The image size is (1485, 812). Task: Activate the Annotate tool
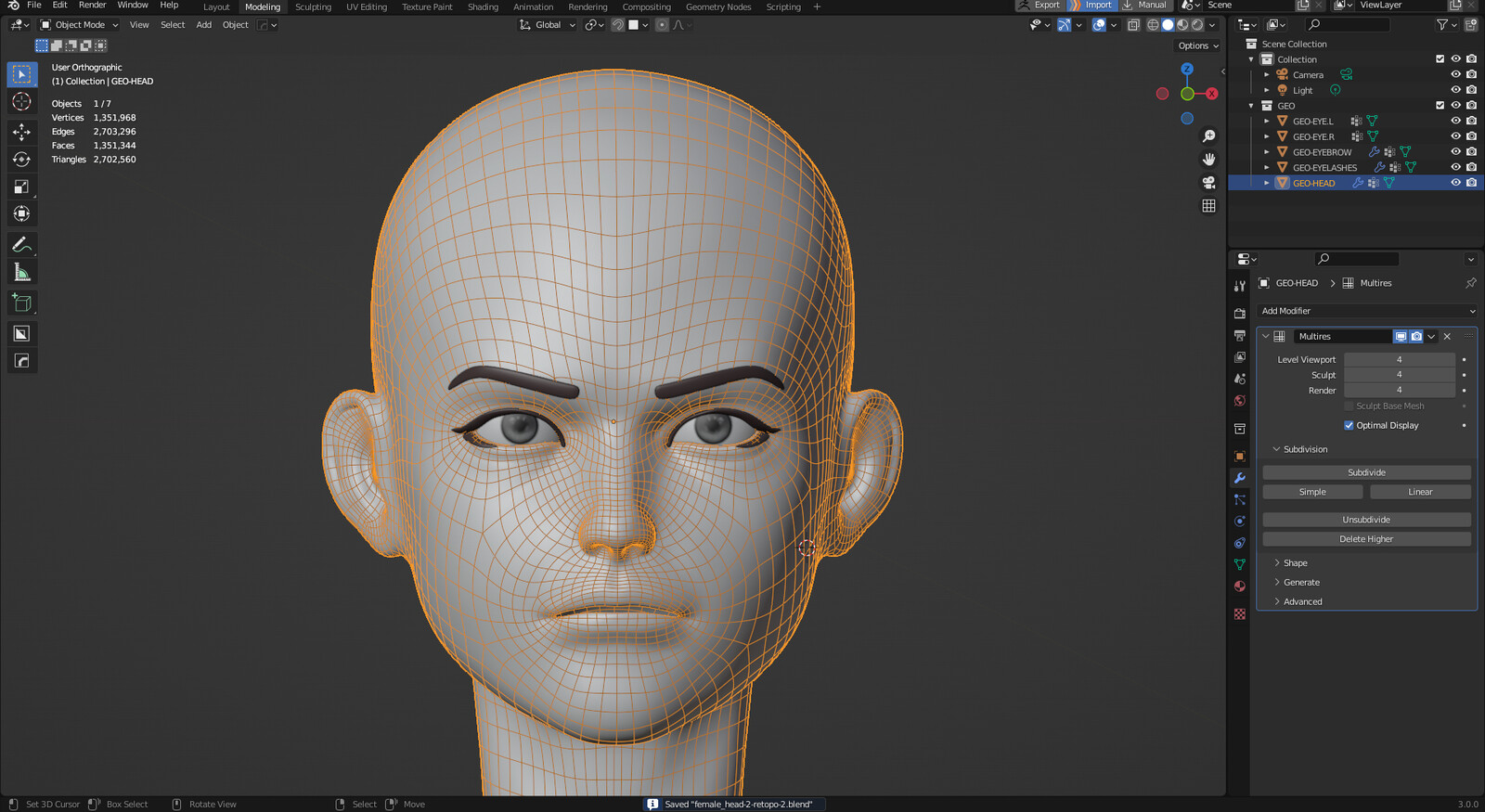click(x=21, y=245)
